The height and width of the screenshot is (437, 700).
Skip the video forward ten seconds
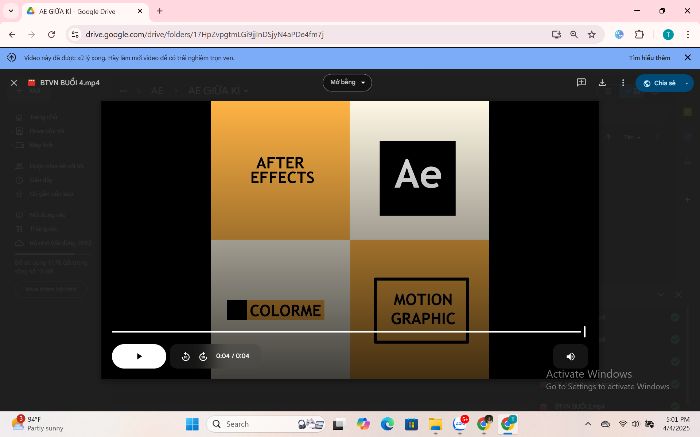[203, 356]
